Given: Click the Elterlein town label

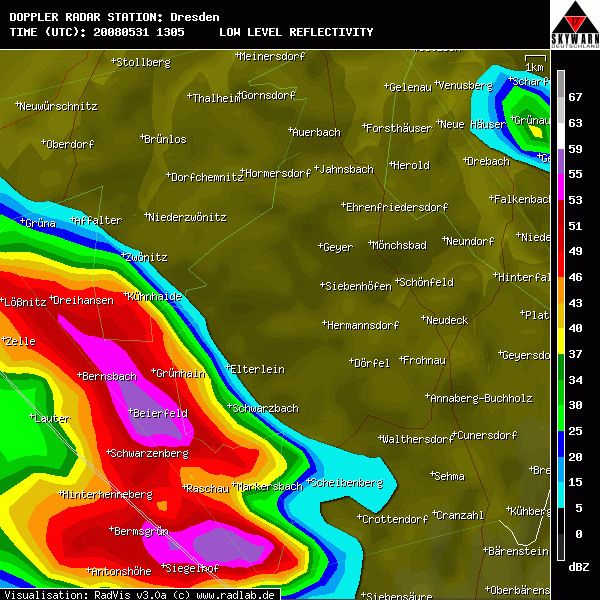Looking at the screenshot, I should tap(255, 369).
